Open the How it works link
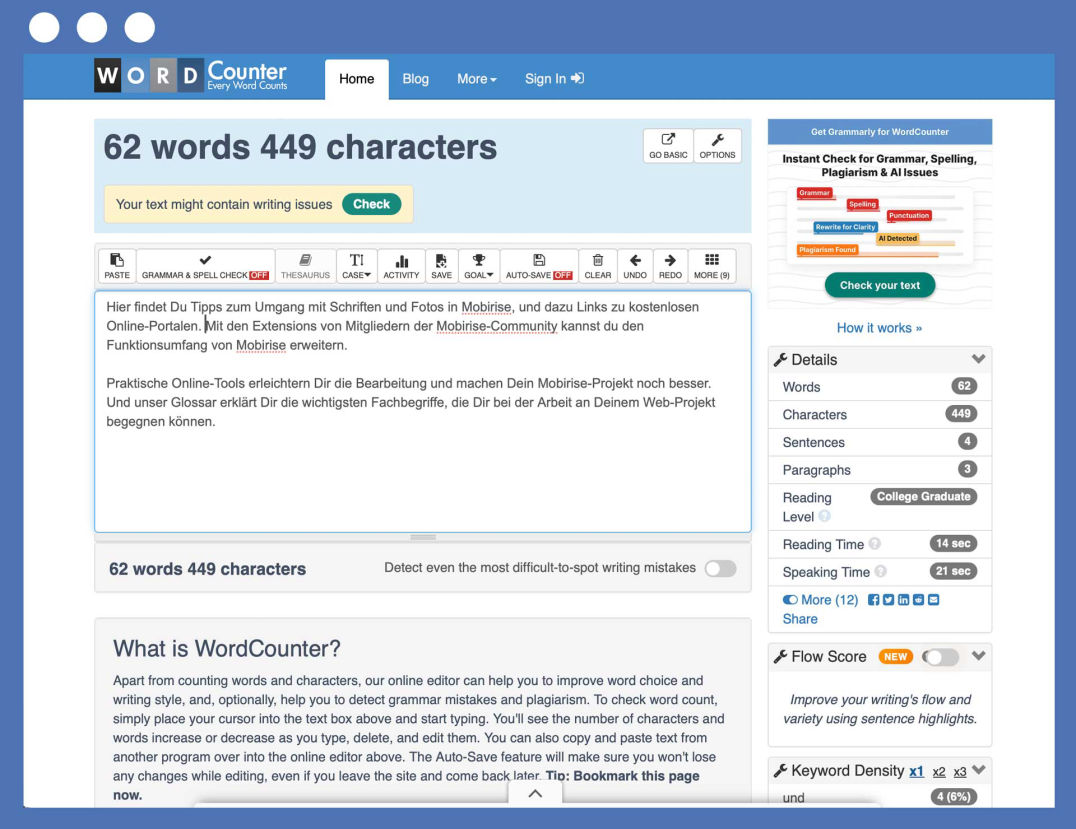1076x829 pixels. coord(879,328)
